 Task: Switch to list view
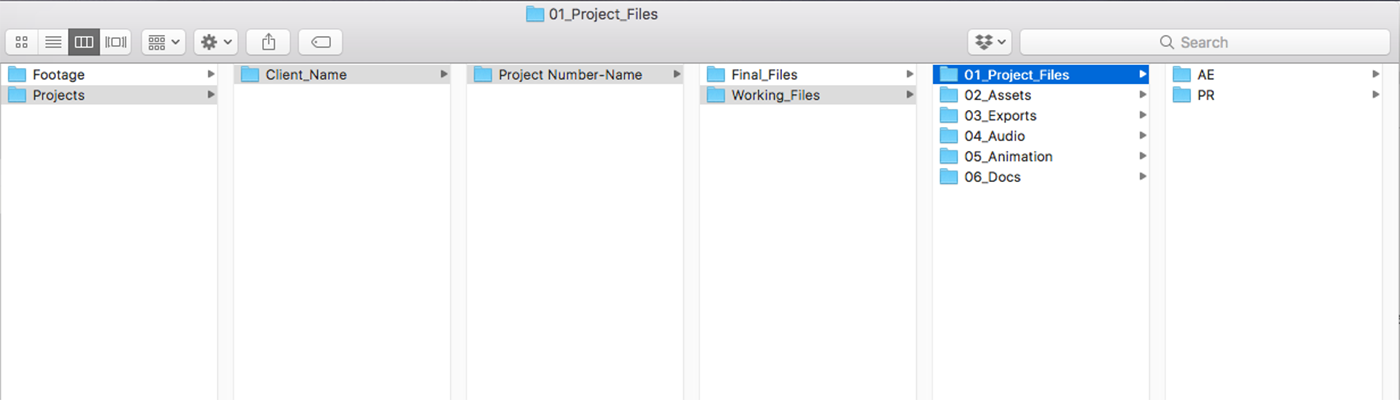53,42
